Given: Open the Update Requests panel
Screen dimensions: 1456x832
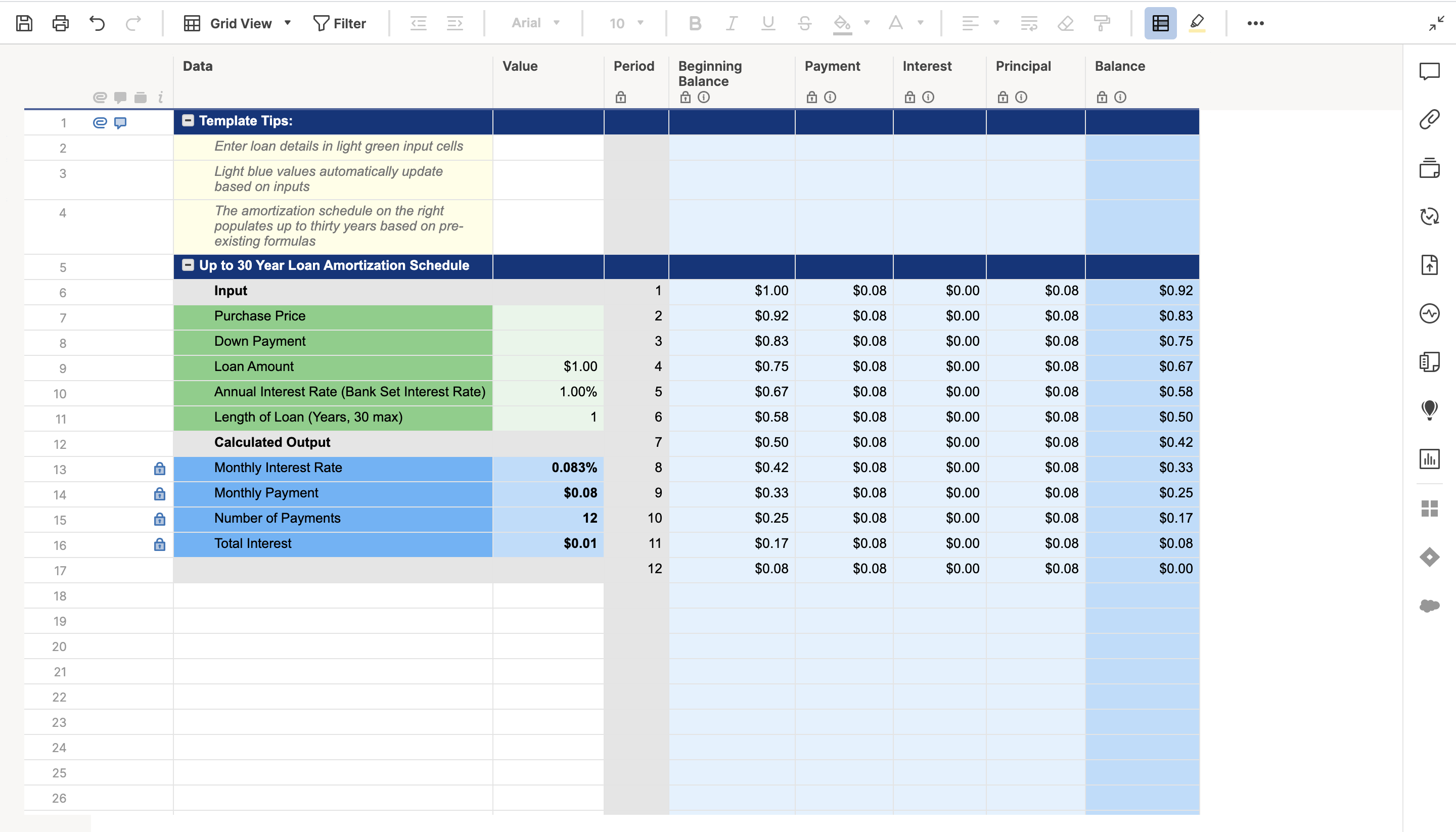Looking at the screenshot, I should (1430, 216).
